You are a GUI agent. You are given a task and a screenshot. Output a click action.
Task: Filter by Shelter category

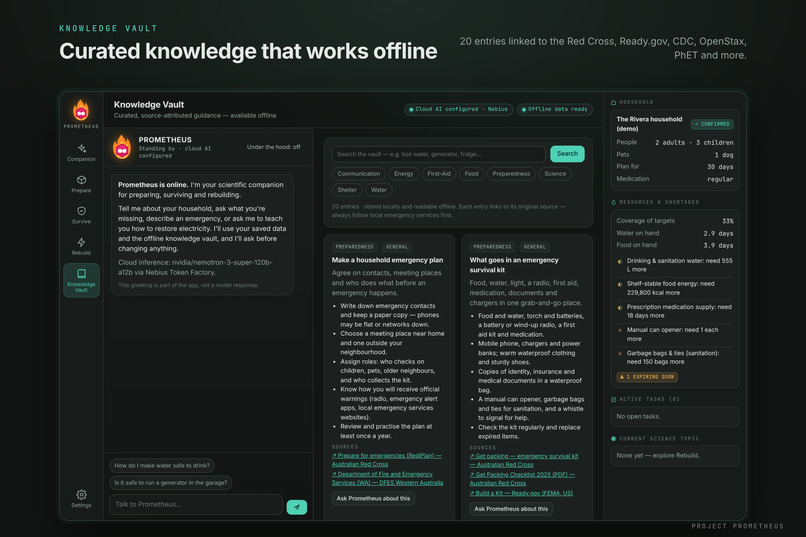(x=347, y=190)
